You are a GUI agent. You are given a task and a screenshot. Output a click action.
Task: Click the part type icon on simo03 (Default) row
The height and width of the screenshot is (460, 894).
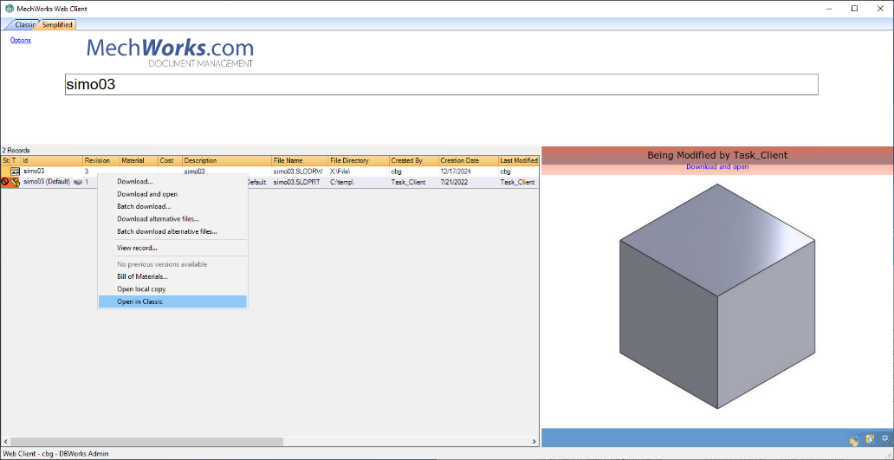coord(15,182)
